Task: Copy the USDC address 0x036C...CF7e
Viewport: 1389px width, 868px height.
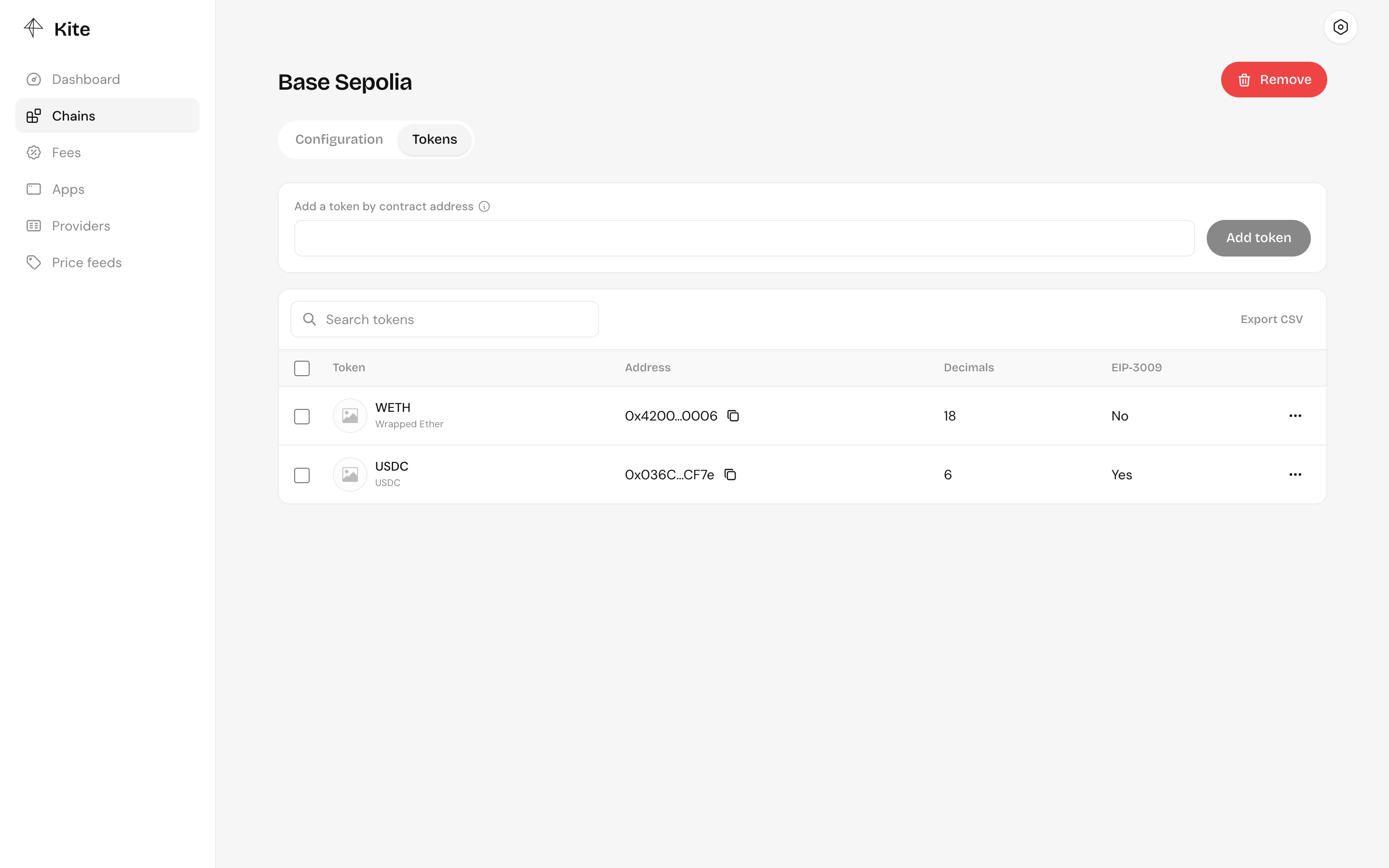Action: click(730, 475)
